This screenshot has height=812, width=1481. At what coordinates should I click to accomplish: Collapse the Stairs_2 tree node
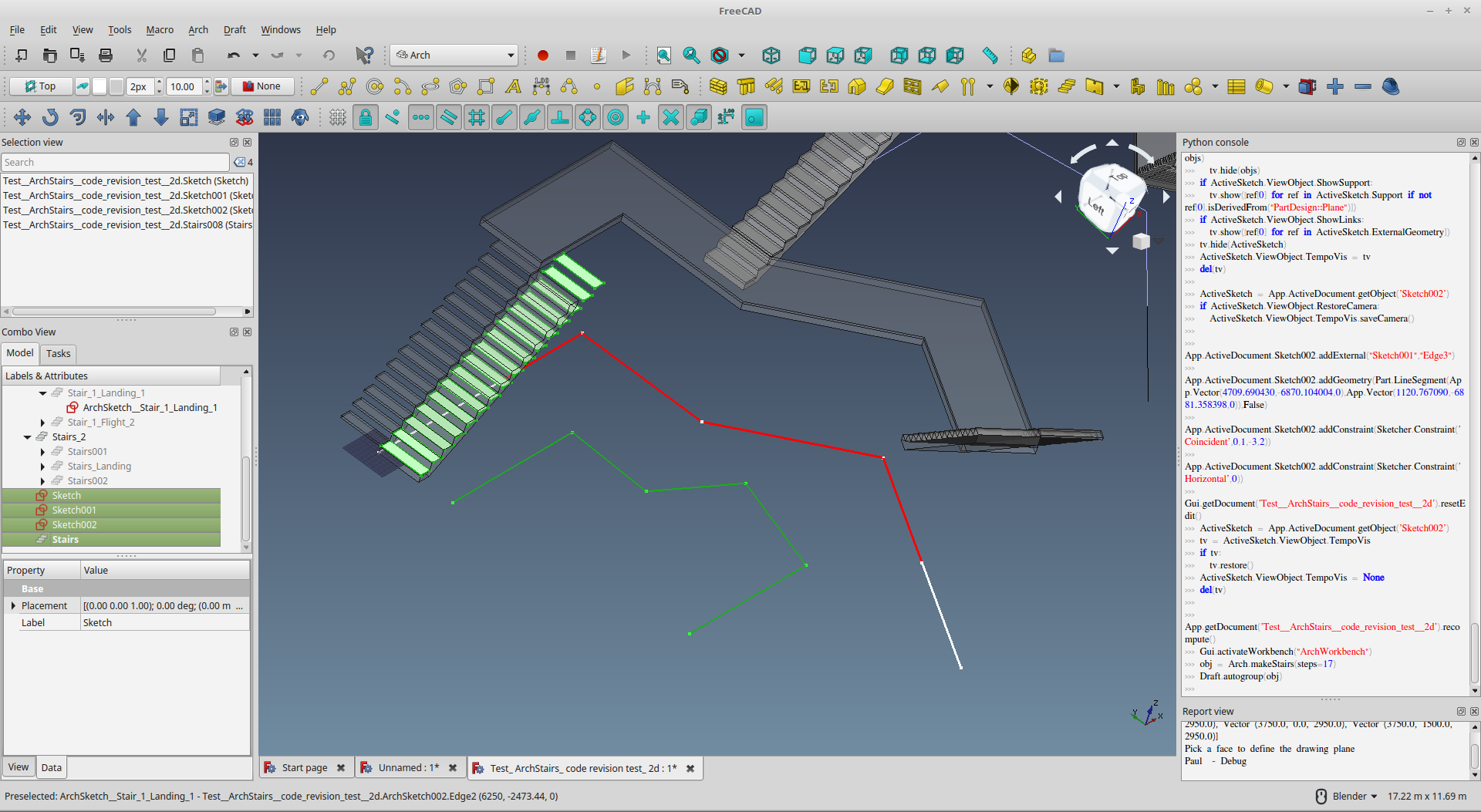[x=28, y=437]
